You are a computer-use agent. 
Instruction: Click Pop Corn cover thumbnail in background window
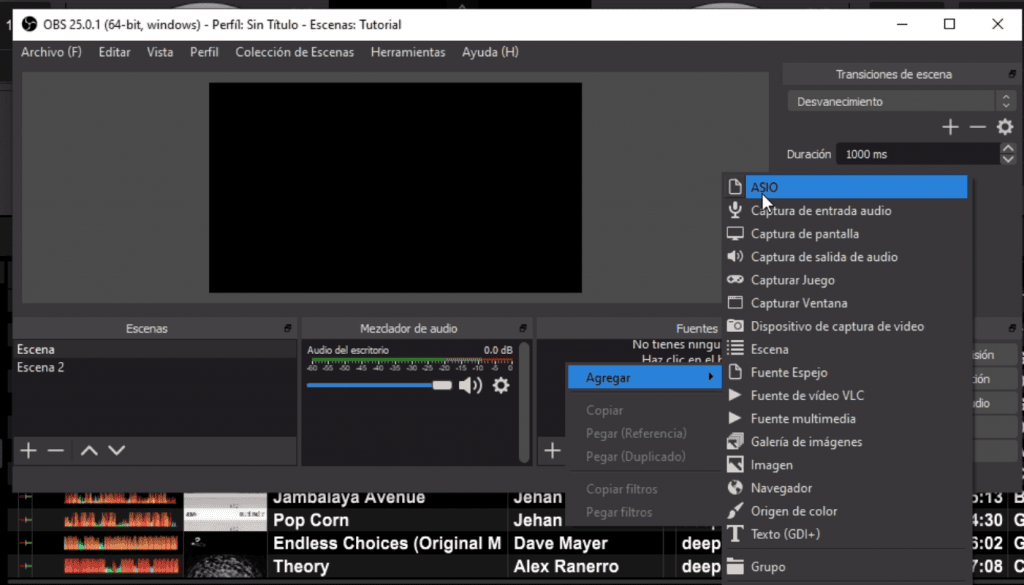pyautogui.click(x=225, y=520)
